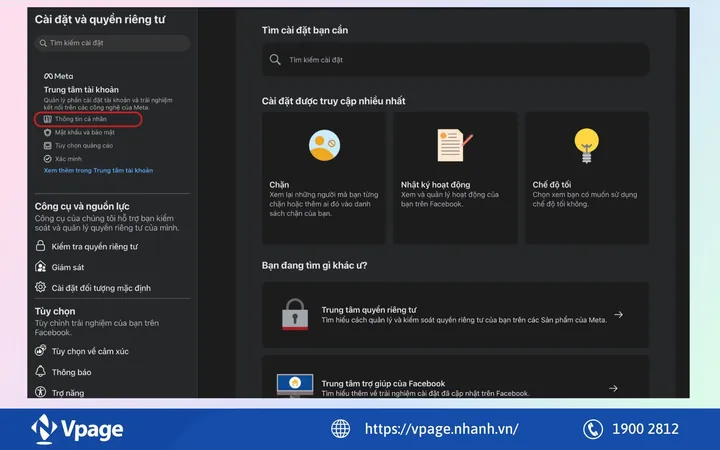Click the Chặn card illustration icon
Viewport: 720px width, 450px height.
325,146
